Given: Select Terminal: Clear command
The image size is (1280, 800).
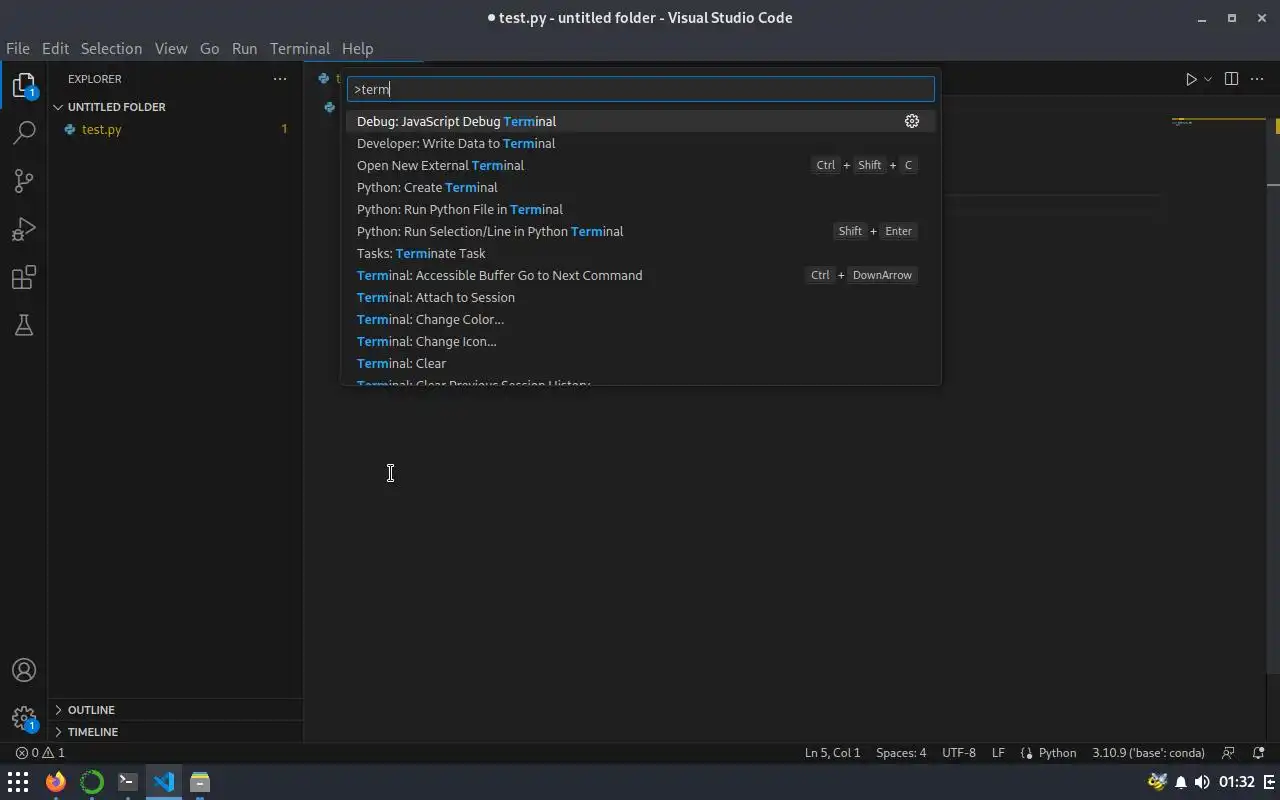Looking at the screenshot, I should (640, 363).
